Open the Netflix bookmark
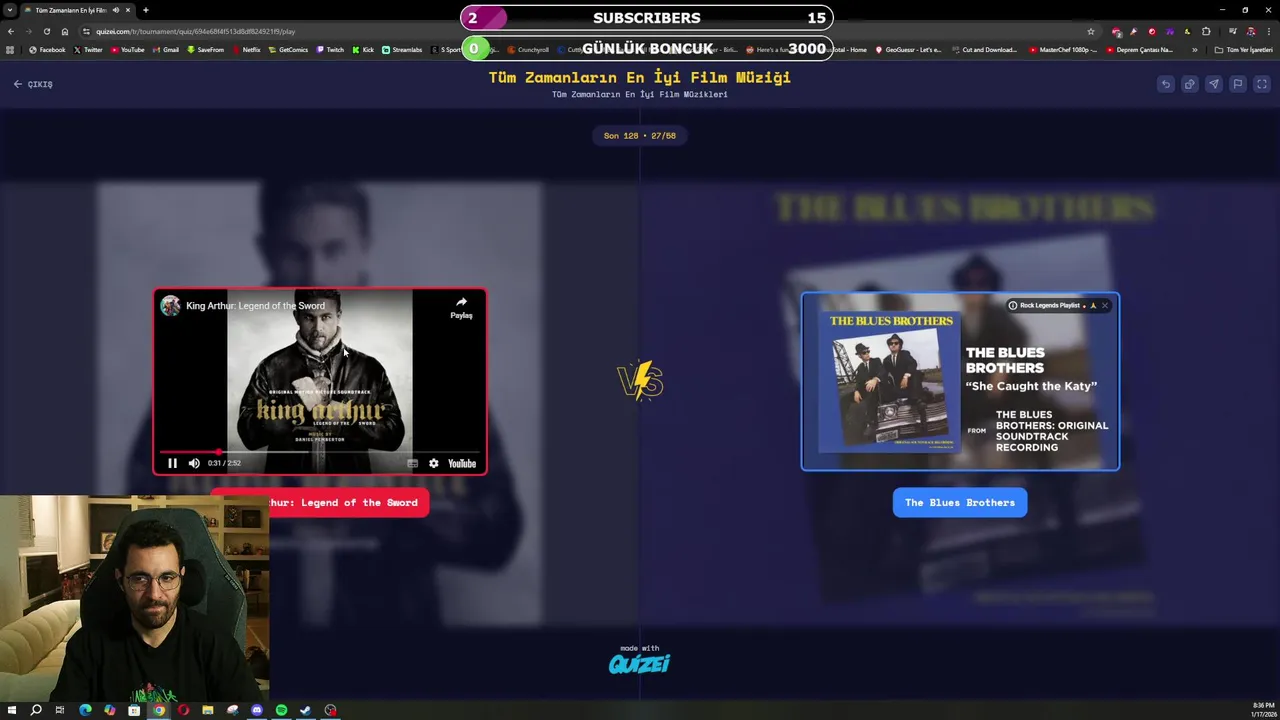The width and height of the screenshot is (1280, 720). click(246, 49)
